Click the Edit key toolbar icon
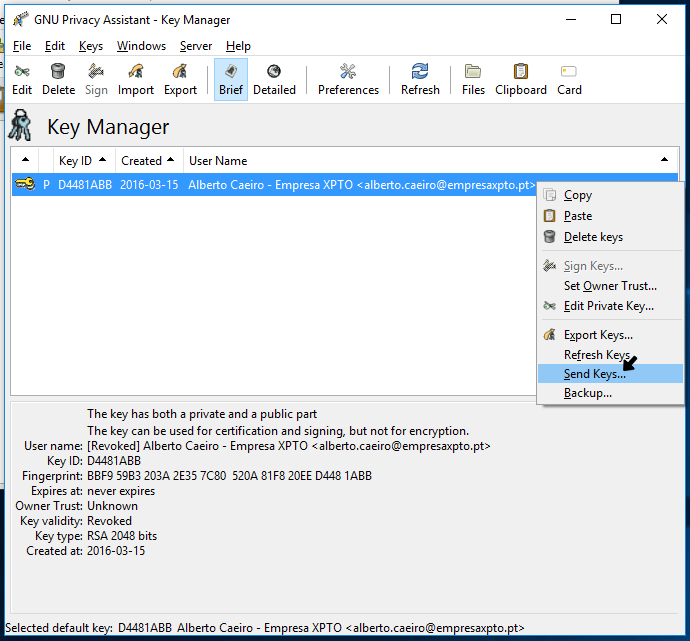The width and height of the screenshot is (690, 641). tap(22, 80)
